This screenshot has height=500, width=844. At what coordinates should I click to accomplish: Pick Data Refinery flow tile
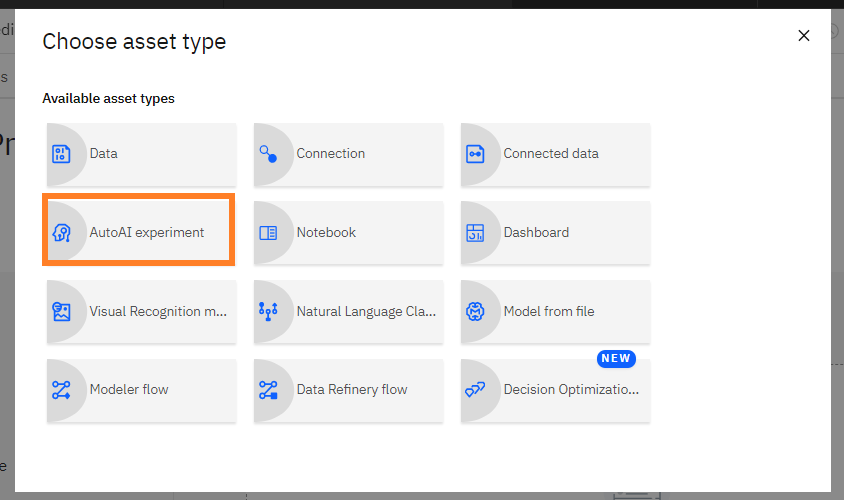(349, 390)
